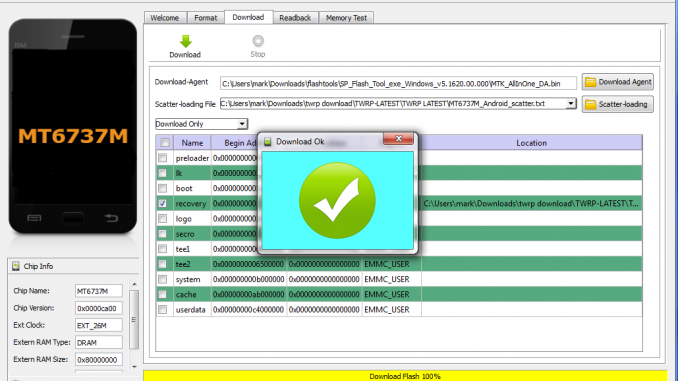Expand the Scatter-loading File dropdown arrow
678x381 pixels.
pos(571,104)
